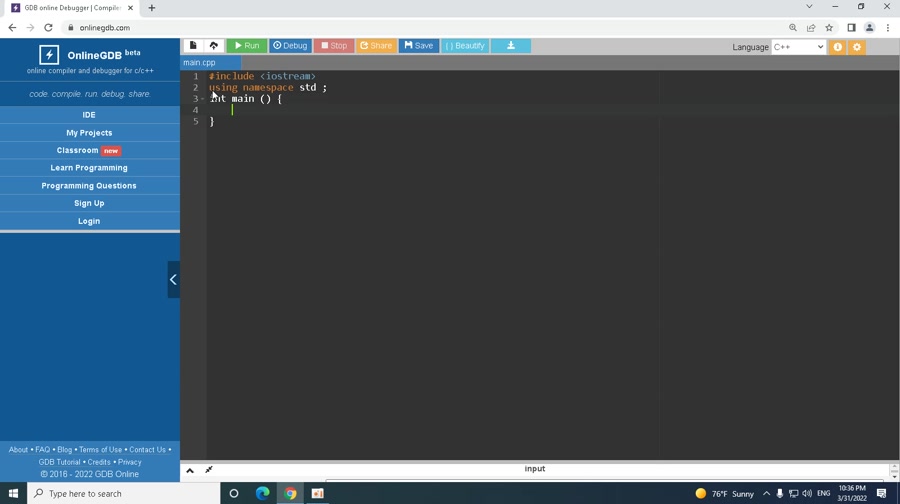
Task: Click the Stop button
Action: (334, 46)
